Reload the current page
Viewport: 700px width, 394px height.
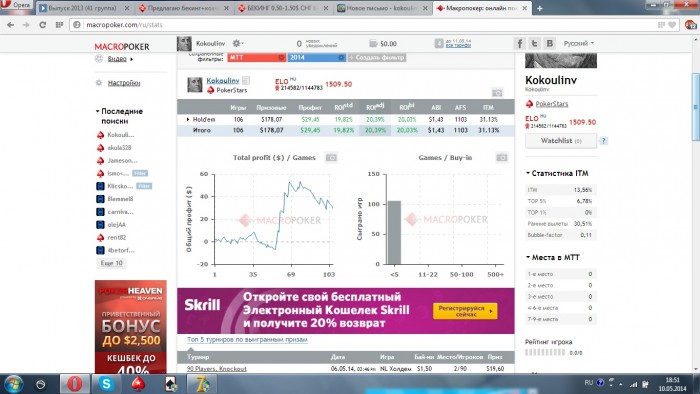(x=42, y=25)
